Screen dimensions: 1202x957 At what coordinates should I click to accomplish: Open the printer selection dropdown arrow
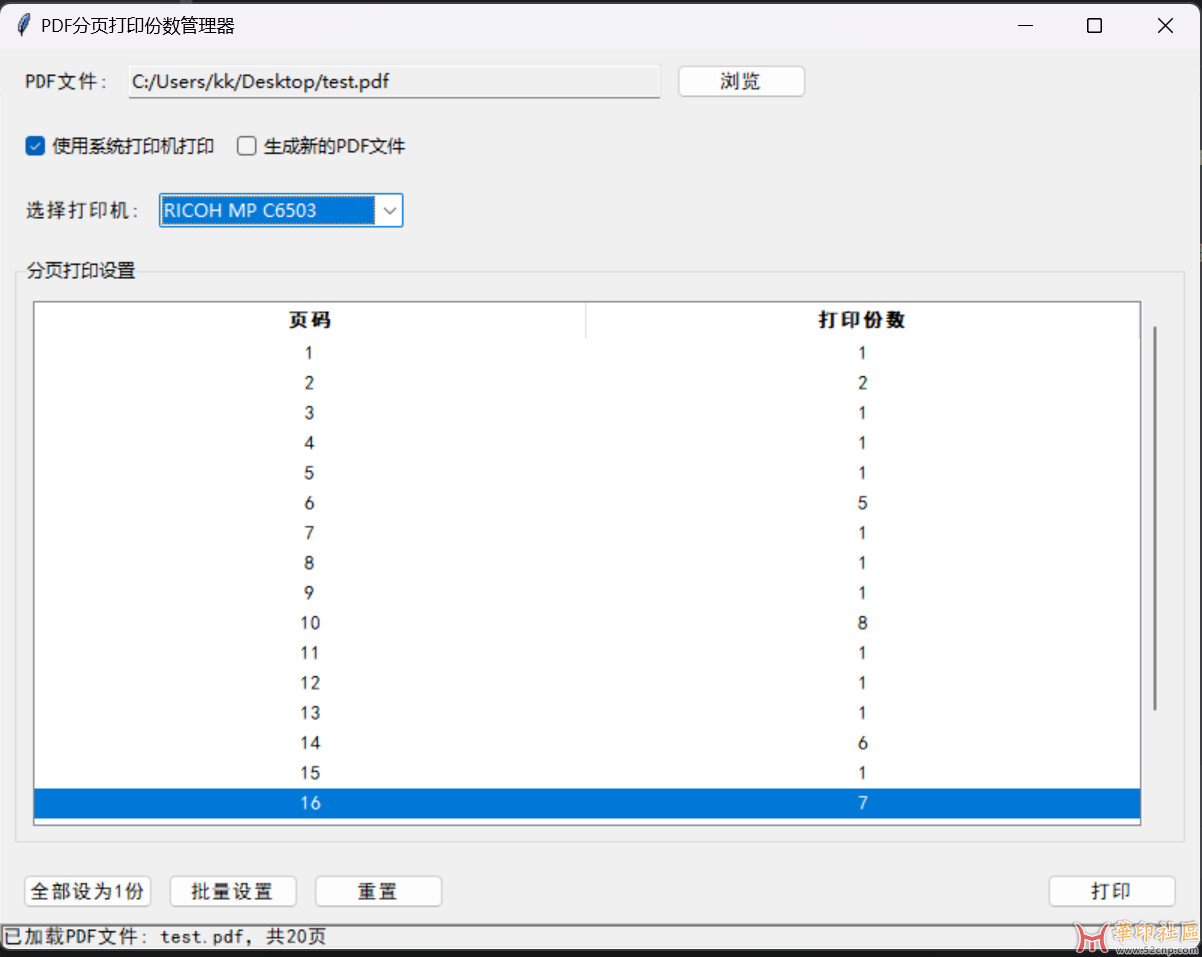click(390, 210)
